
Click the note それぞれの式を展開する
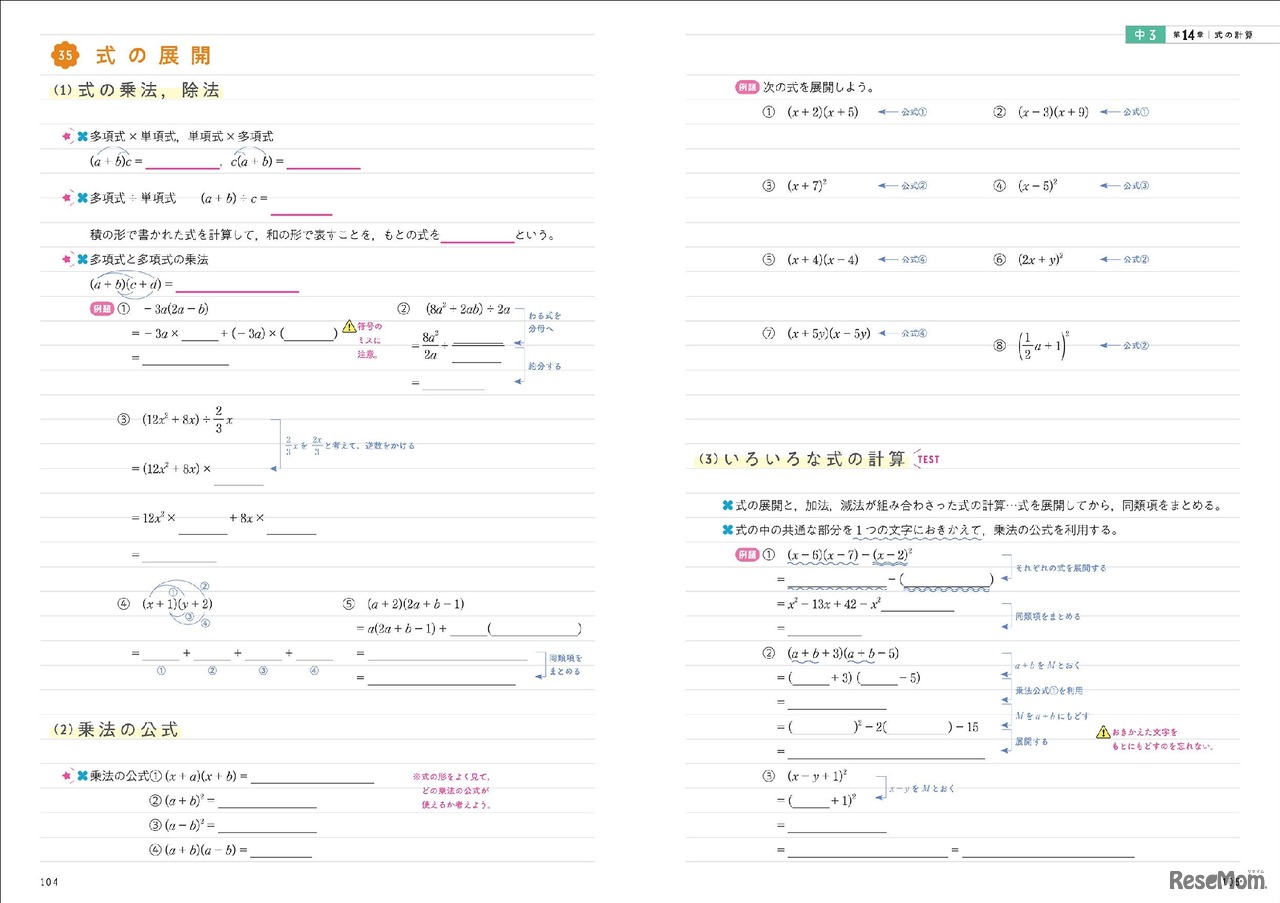(x=1060, y=568)
